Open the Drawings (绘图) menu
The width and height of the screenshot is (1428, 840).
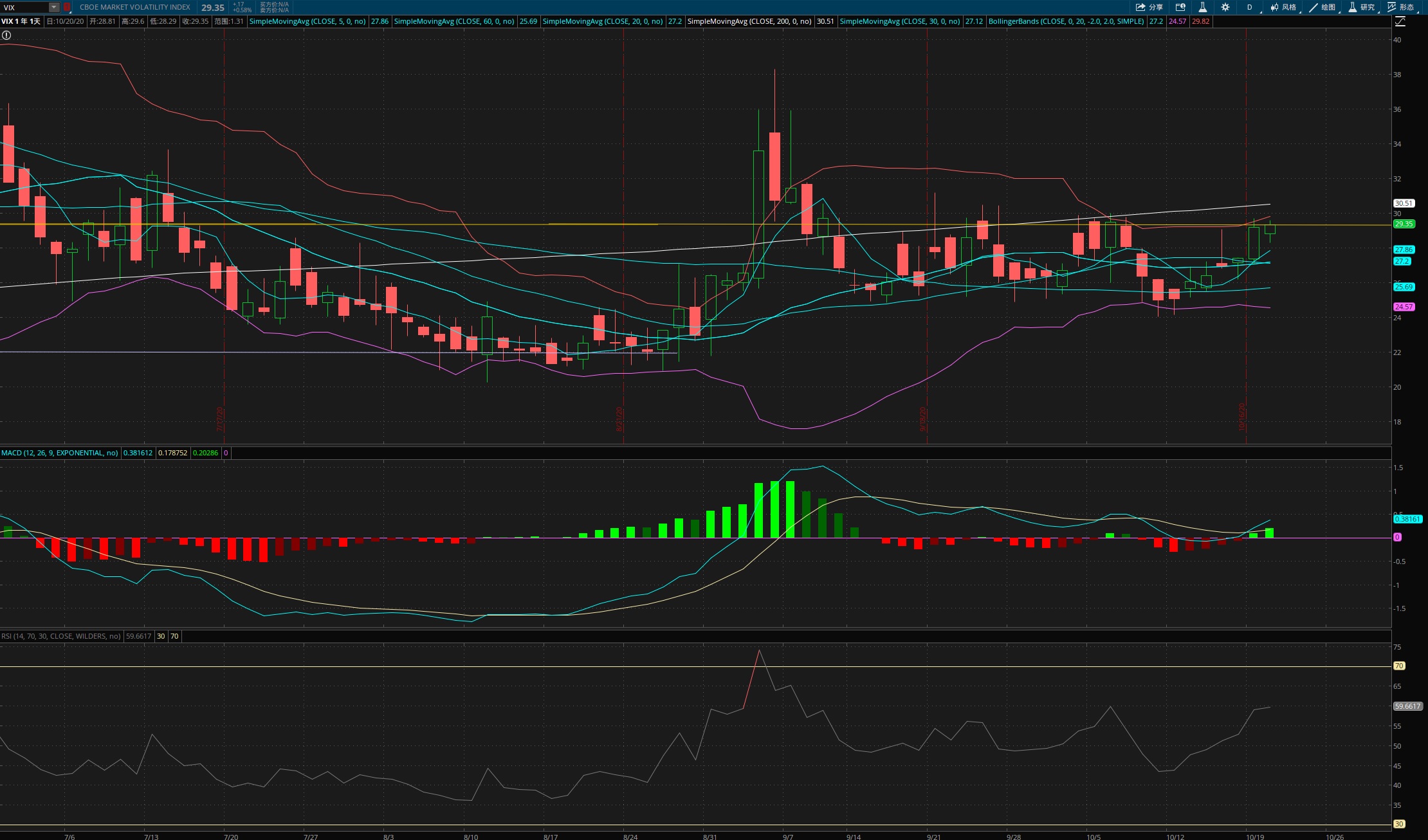[1323, 7]
